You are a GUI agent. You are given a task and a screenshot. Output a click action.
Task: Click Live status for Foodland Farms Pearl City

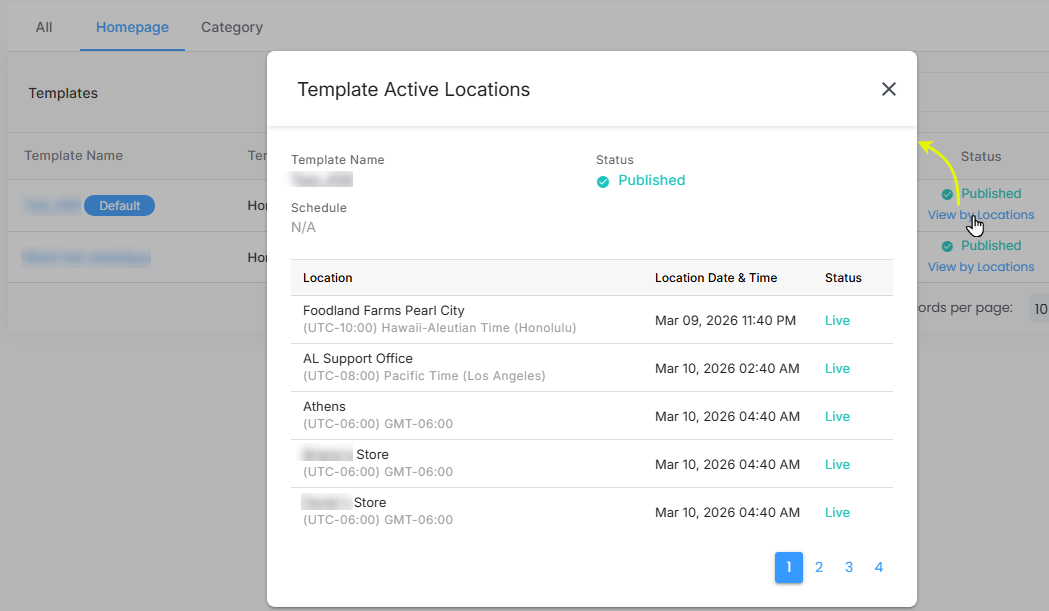pos(837,321)
